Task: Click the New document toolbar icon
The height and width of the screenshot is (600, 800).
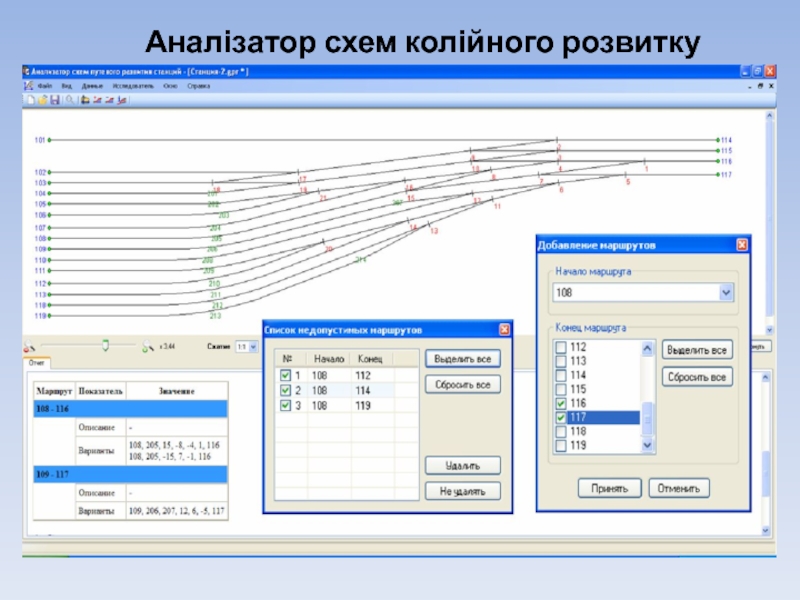Action: click(32, 100)
